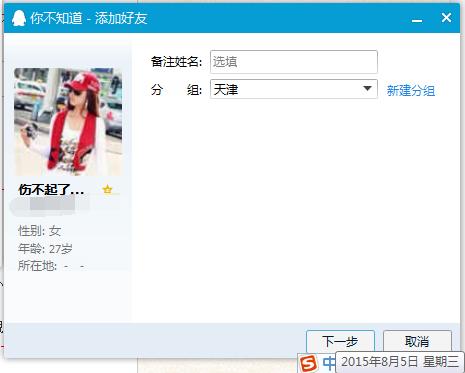
Task: Click the 取消 button
Action: pyautogui.click(x=417, y=341)
